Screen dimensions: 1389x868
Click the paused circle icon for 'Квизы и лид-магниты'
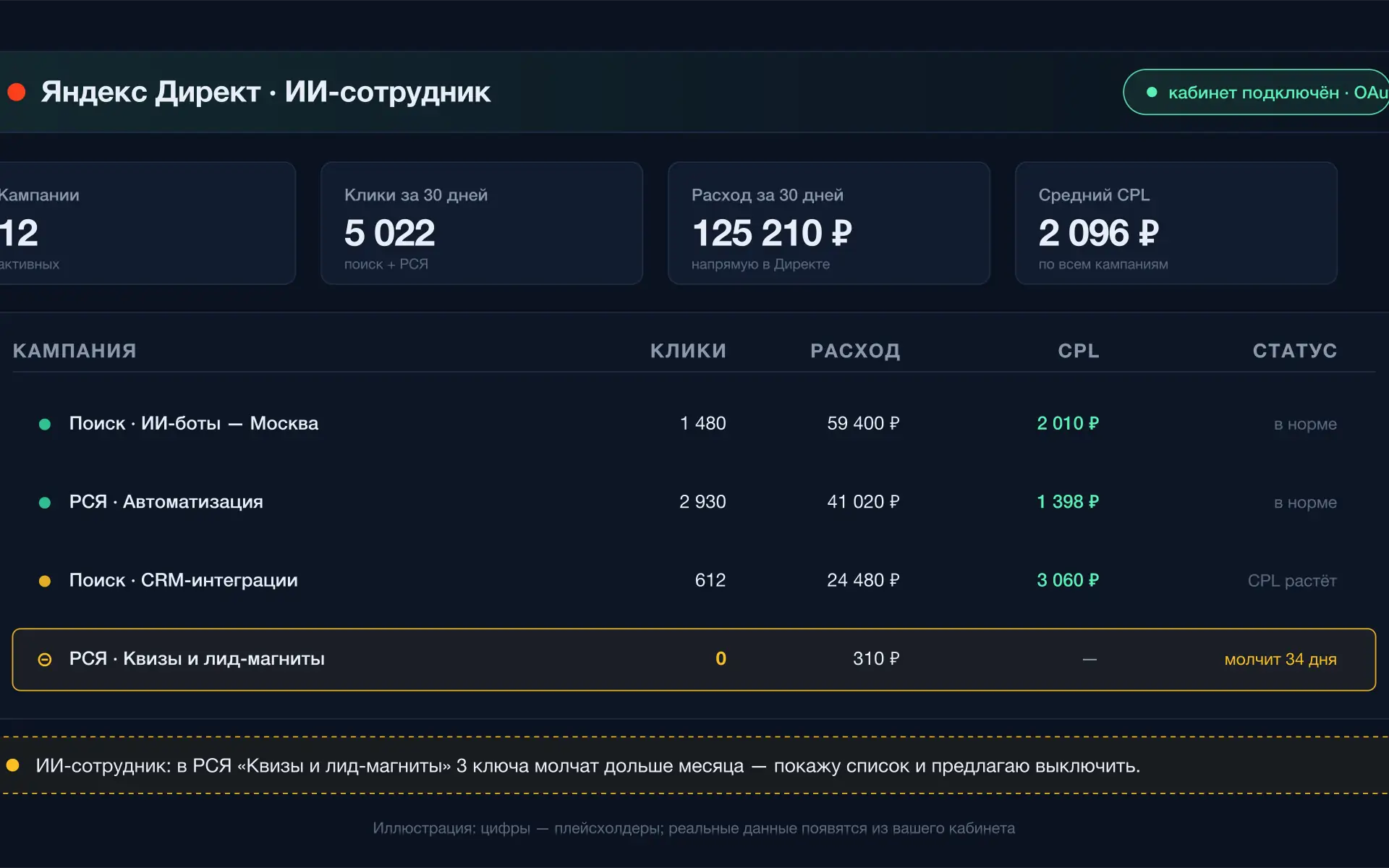(x=45, y=659)
